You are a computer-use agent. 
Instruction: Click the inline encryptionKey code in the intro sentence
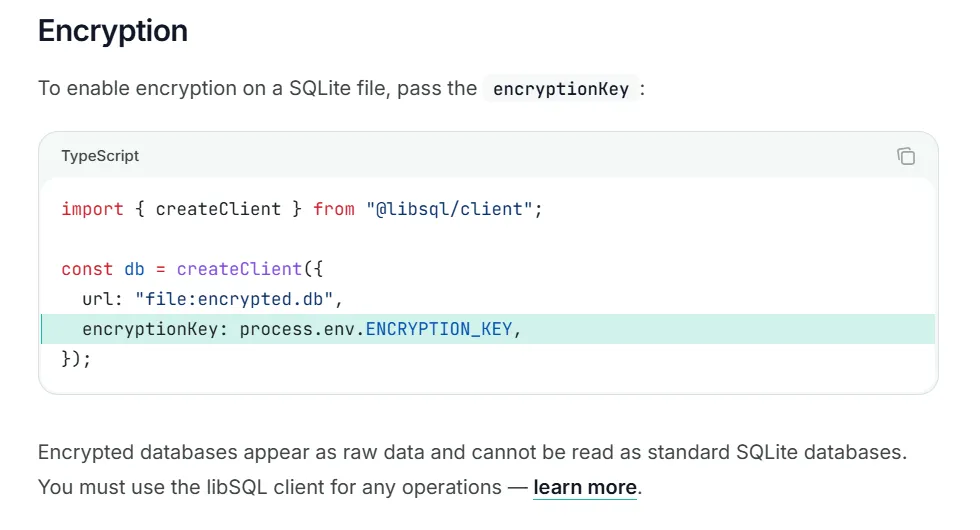coord(561,89)
